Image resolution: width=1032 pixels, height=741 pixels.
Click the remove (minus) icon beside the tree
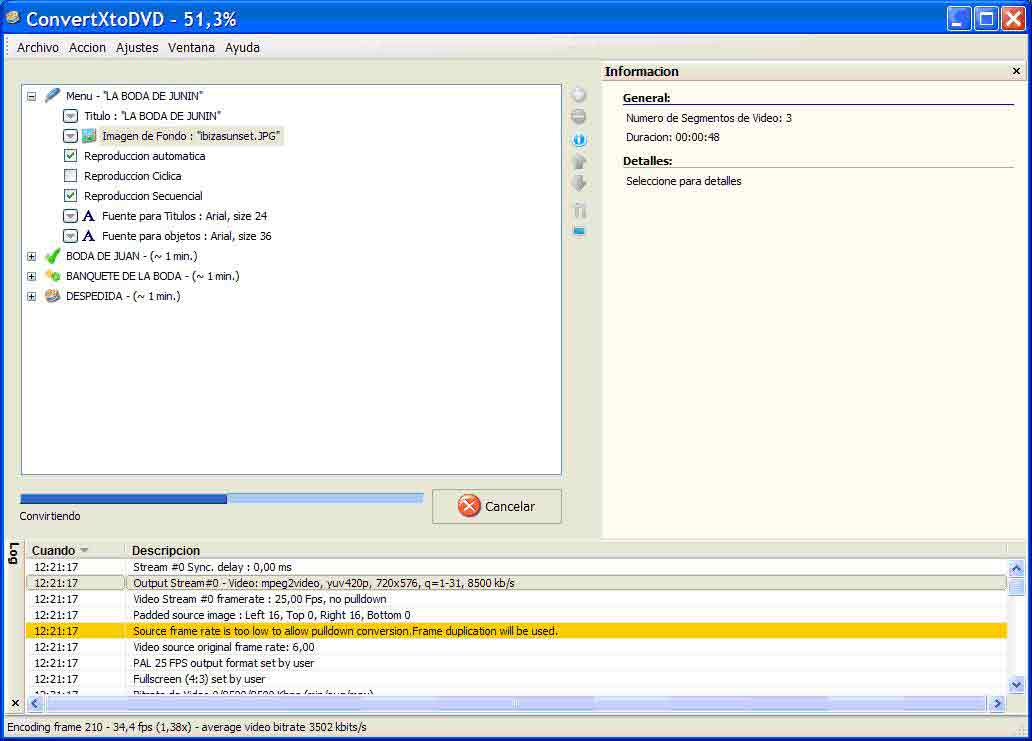click(x=579, y=117)
